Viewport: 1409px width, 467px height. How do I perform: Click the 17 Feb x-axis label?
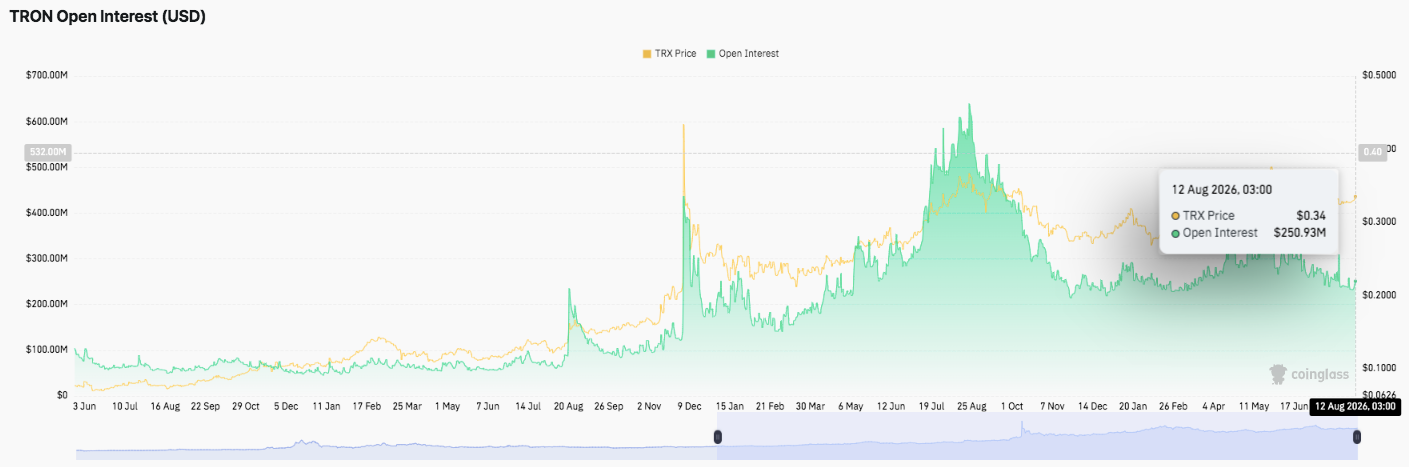pos(366,407)
